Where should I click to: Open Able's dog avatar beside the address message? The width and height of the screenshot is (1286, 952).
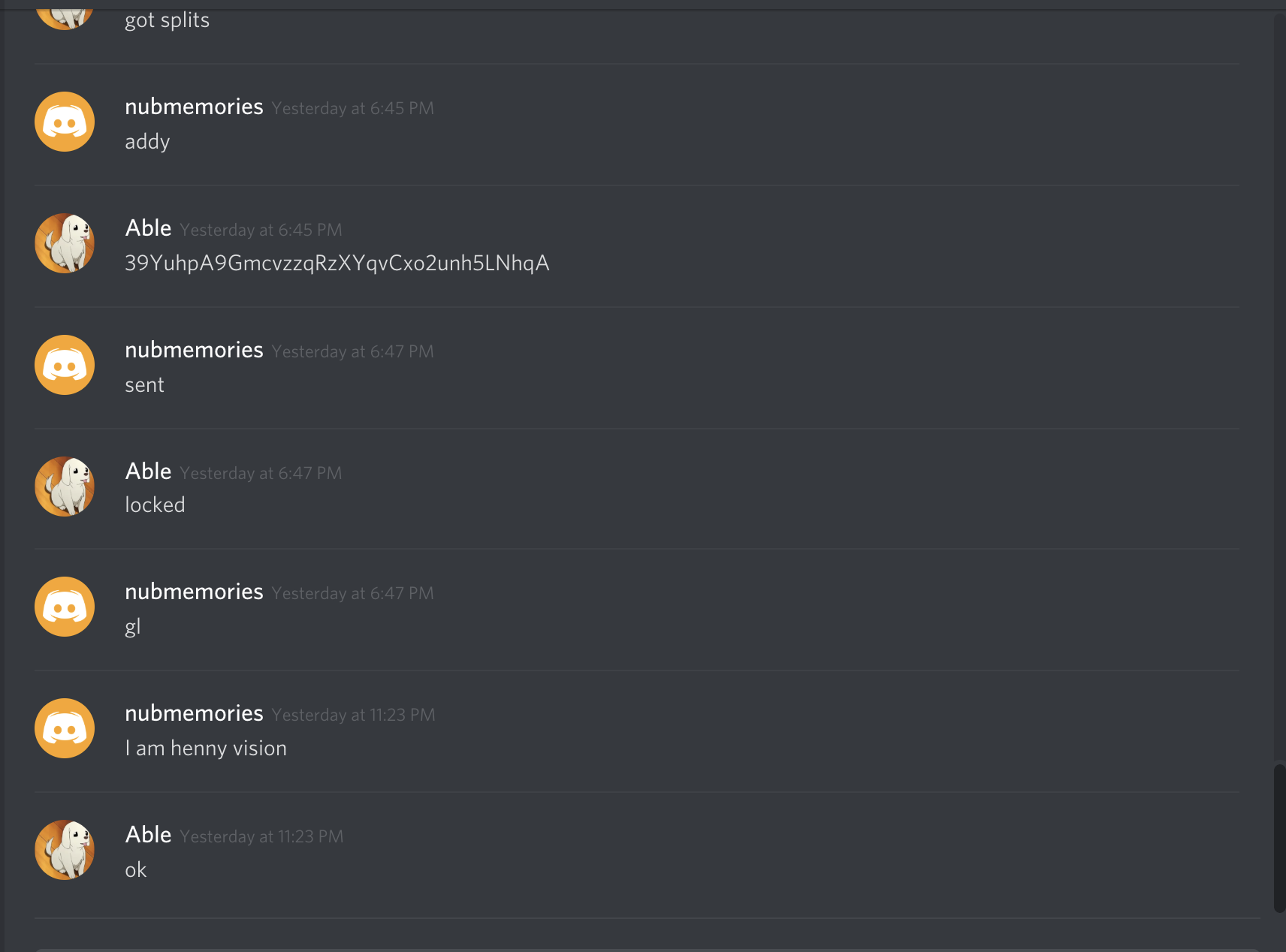65,243
